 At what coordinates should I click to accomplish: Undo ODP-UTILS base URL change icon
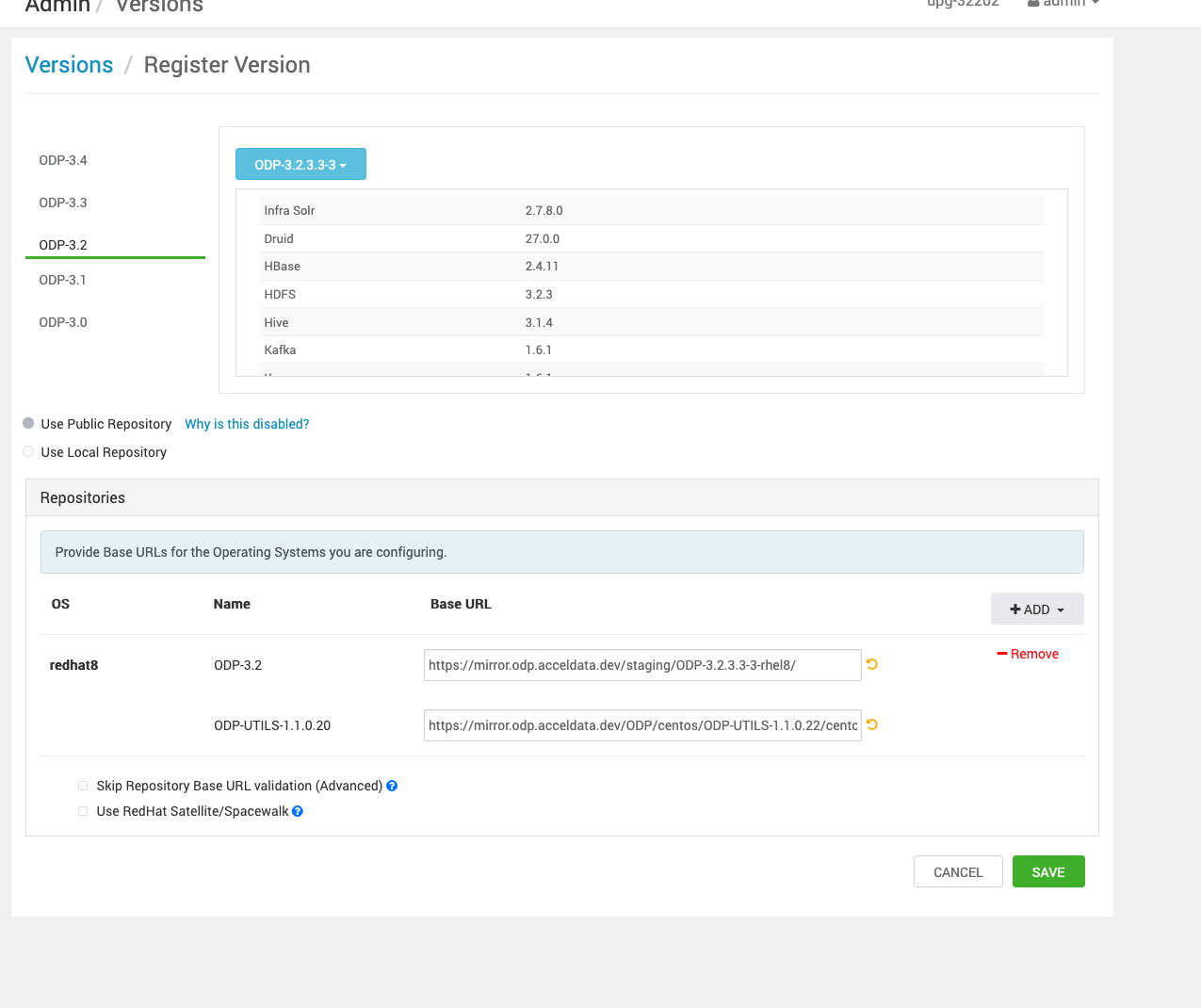(872, 724)
